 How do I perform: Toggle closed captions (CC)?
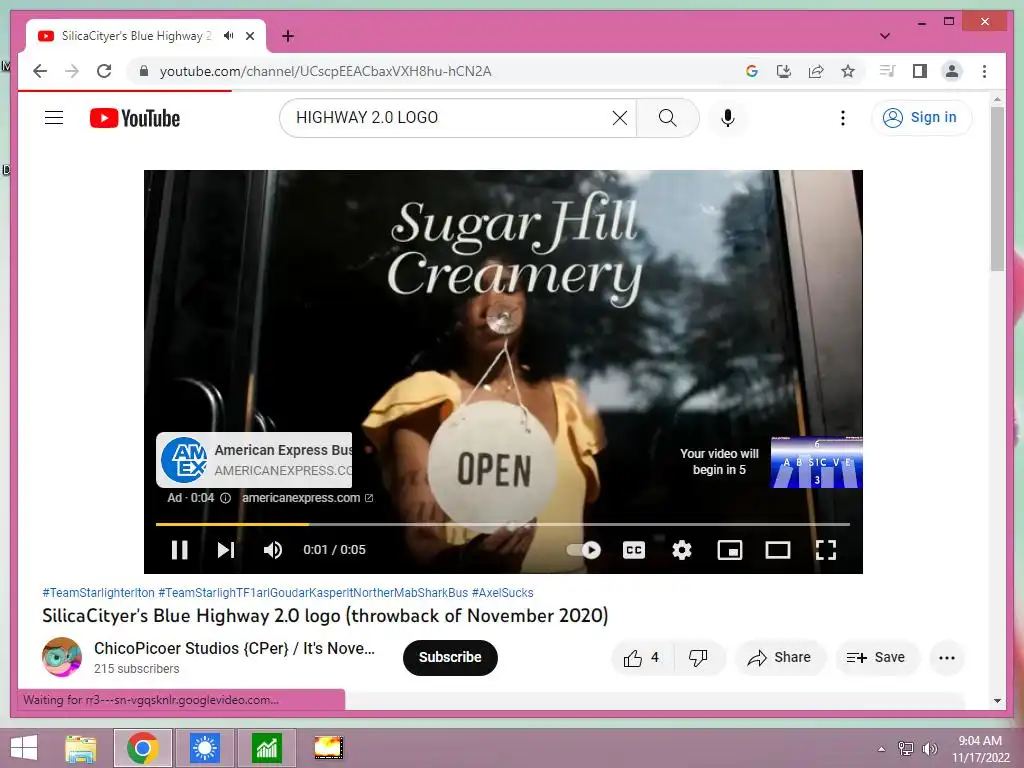coord(633,550)
